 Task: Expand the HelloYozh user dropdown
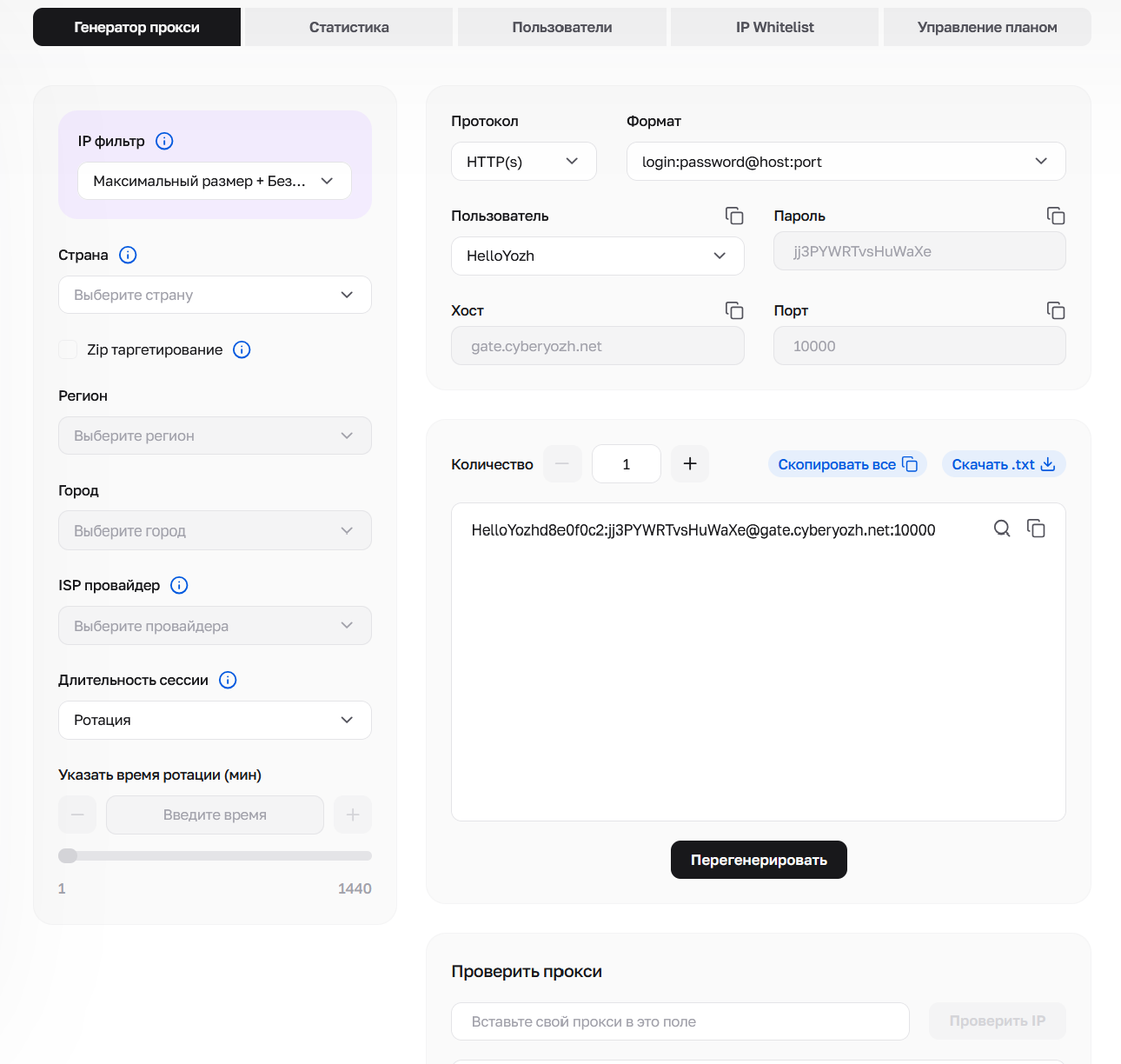[598, 256]
